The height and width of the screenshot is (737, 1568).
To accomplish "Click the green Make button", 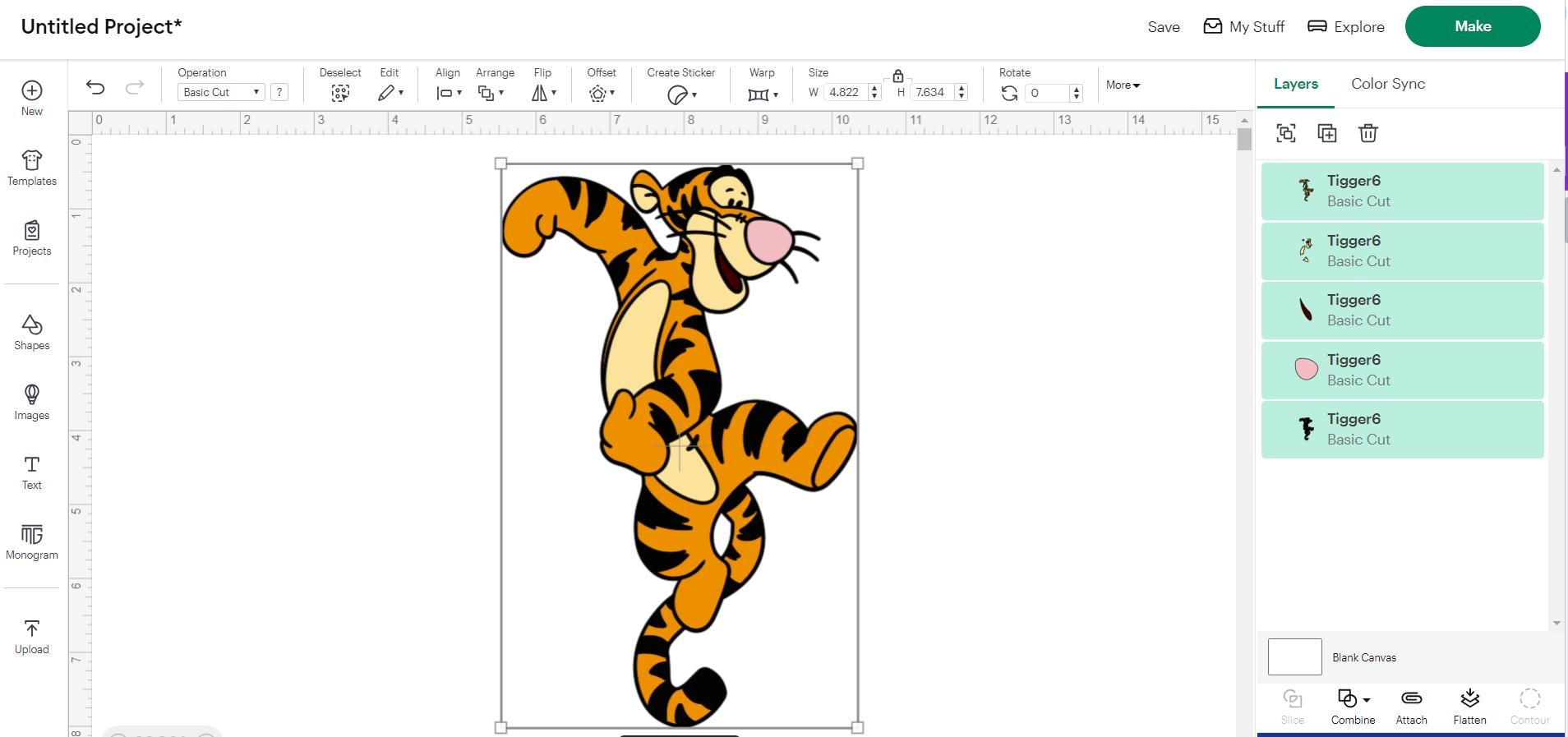I will tap(1473, 26).
